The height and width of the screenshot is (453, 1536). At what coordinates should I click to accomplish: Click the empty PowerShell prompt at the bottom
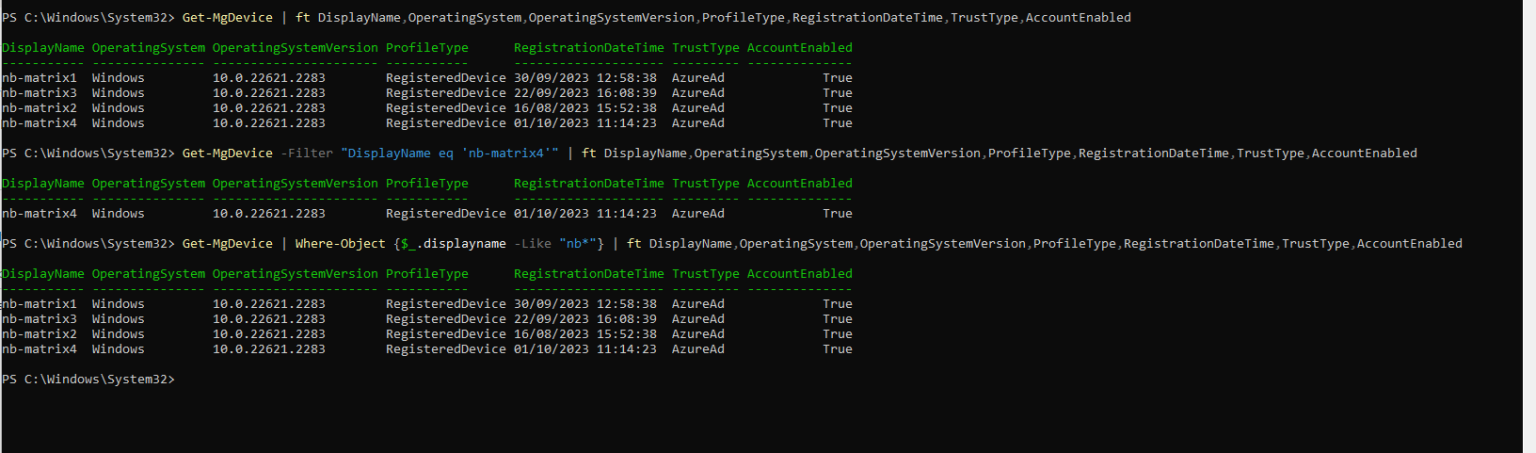tap(89, 379)
